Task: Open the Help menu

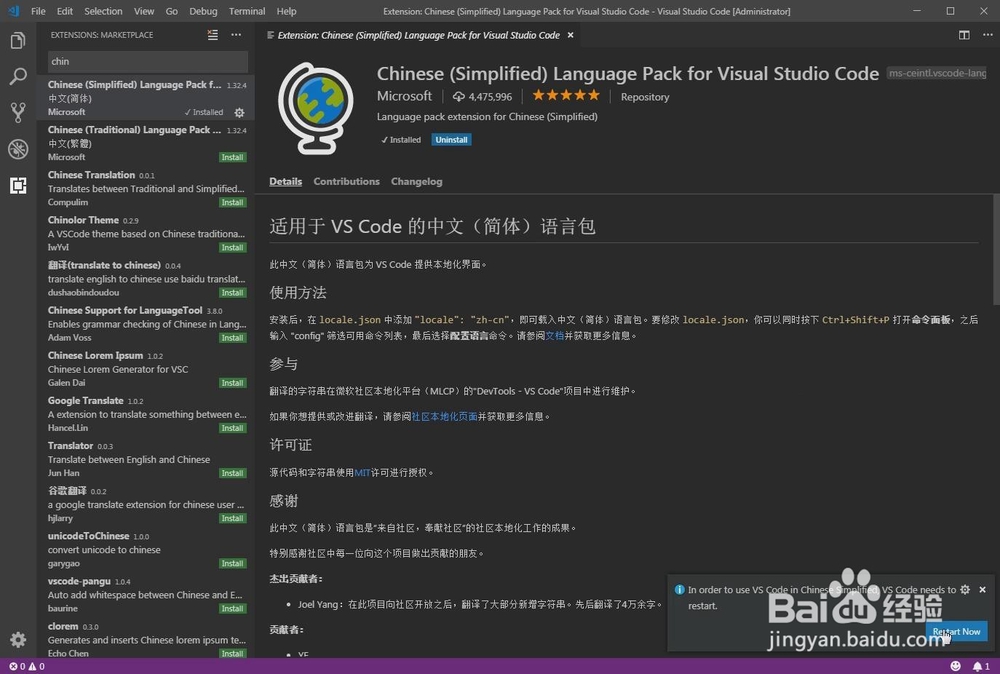Action: (x=286, y=11)
